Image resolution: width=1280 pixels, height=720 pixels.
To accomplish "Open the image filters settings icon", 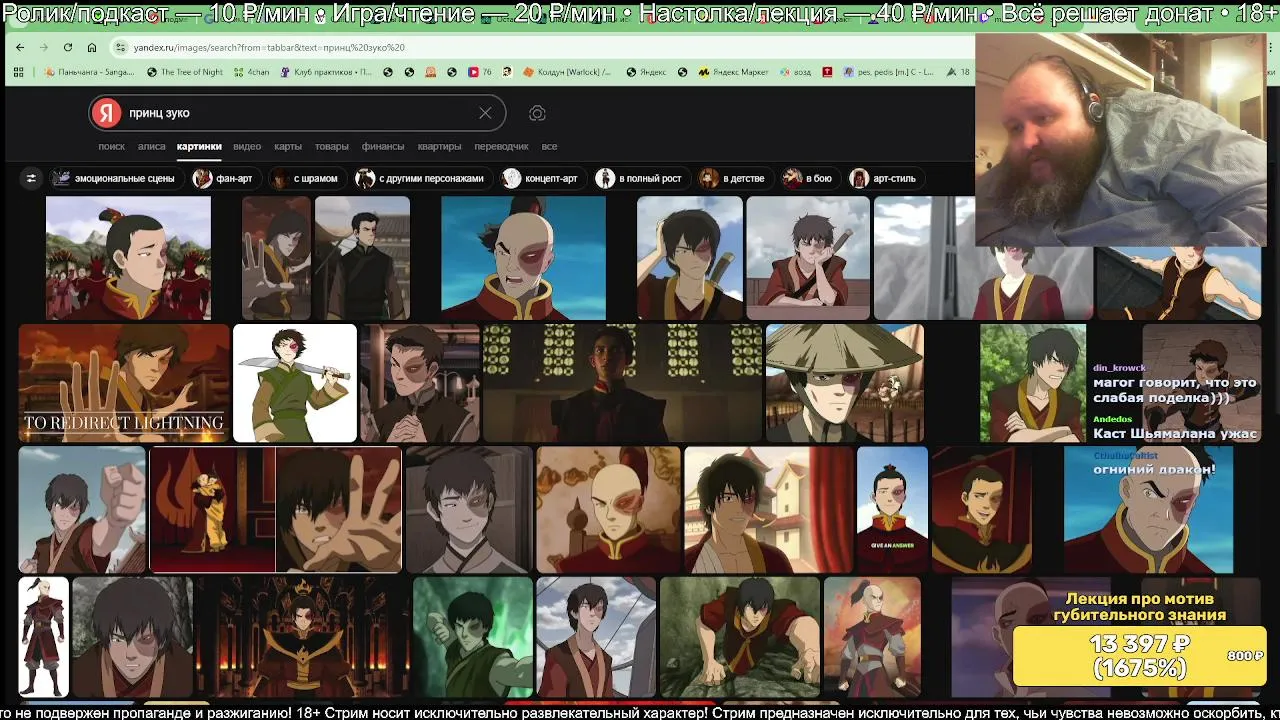I will (31, 178).
